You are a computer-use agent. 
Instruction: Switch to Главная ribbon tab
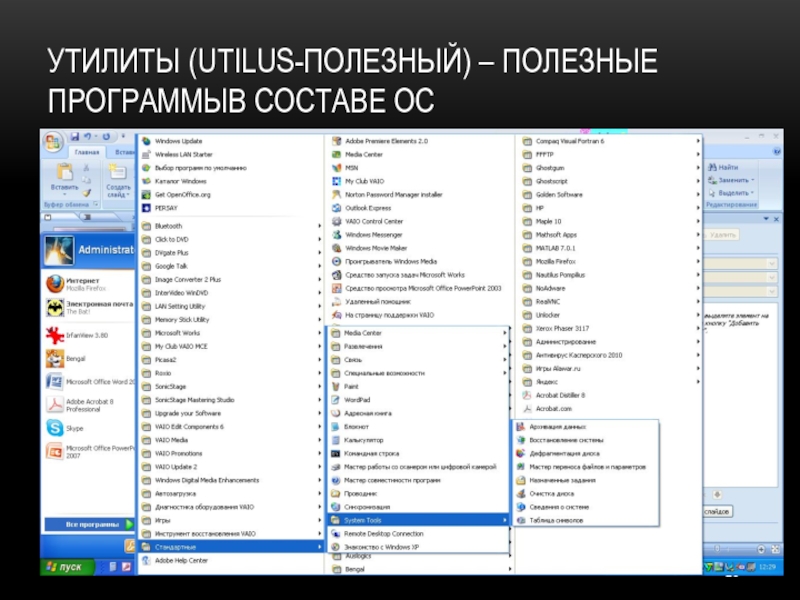(x=86, y=152)
